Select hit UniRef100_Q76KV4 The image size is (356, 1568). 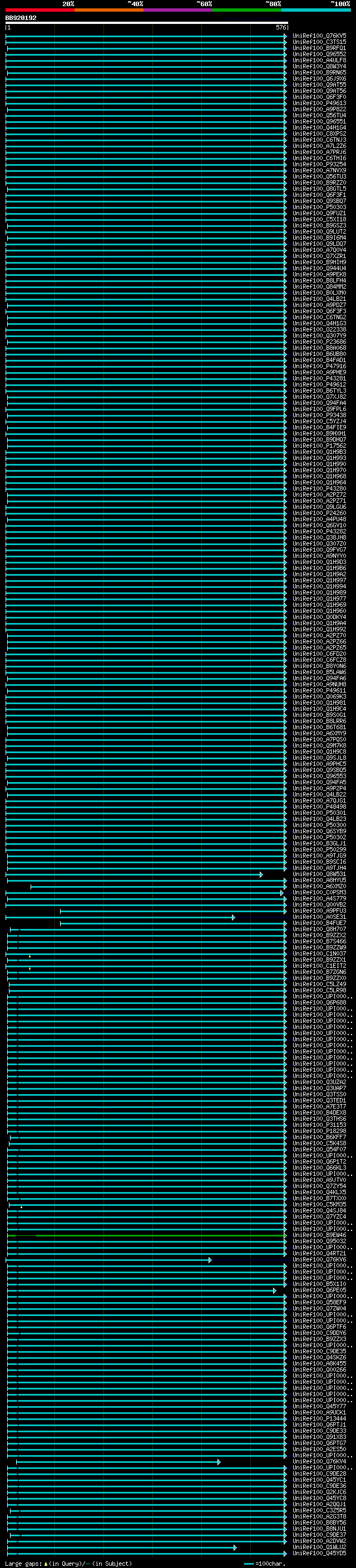pos(319,1461)
